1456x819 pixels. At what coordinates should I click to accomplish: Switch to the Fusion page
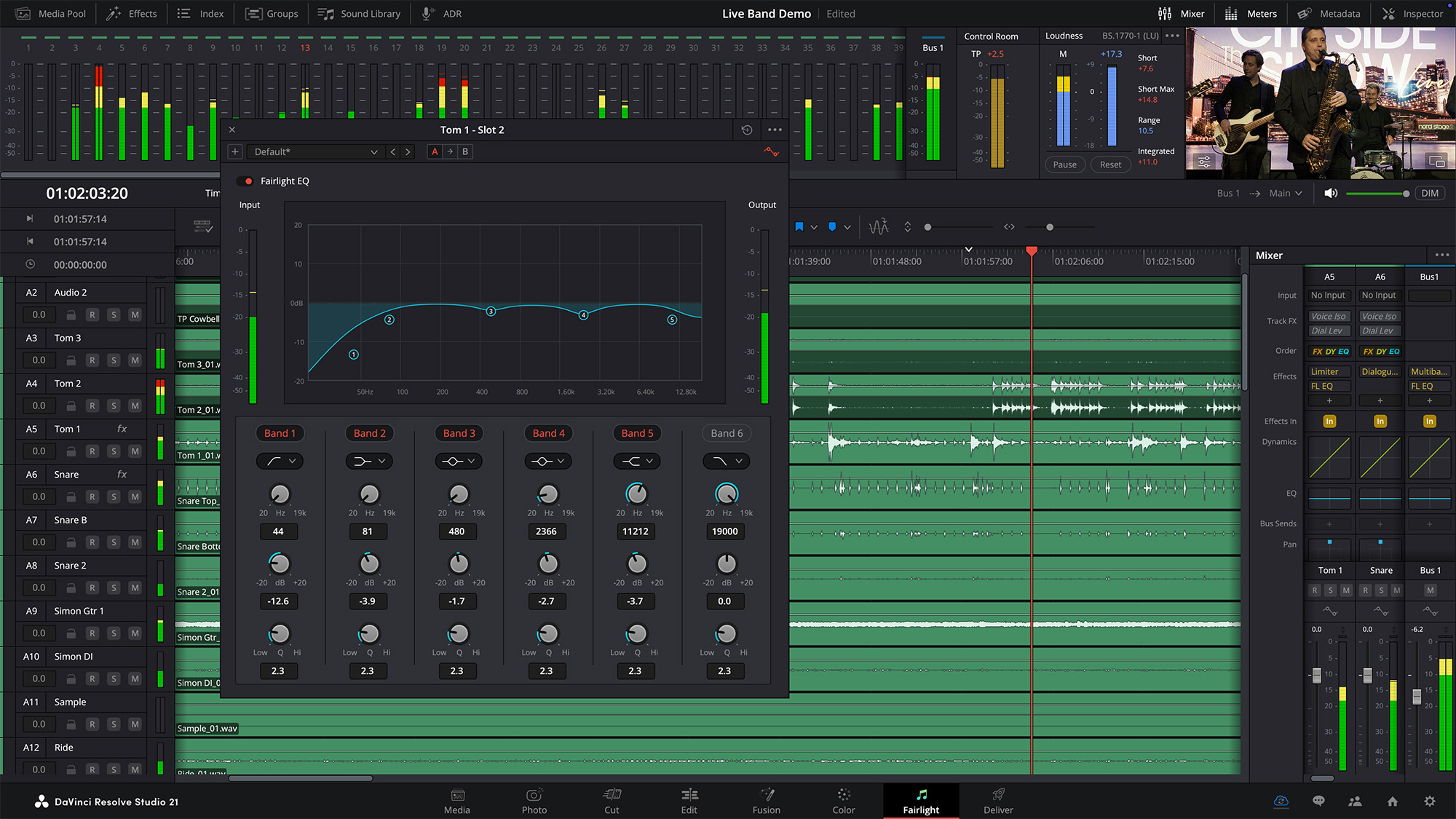(766, 801)
